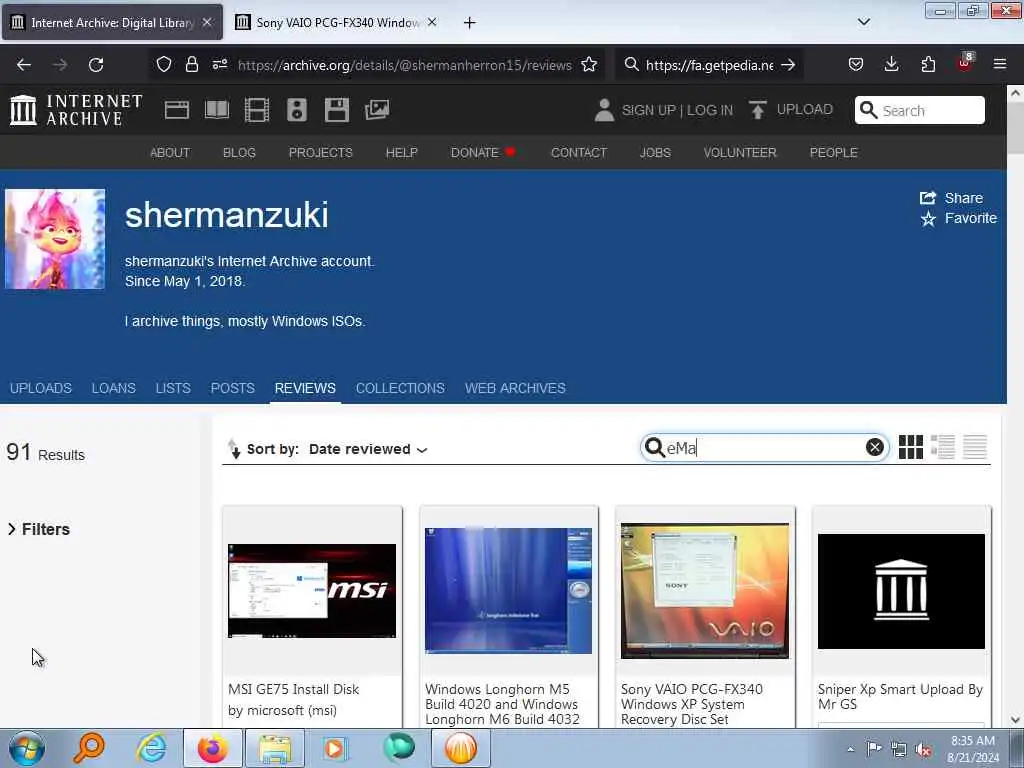Click the Sign Up link
1024x768 pixels.
(648, 110)
